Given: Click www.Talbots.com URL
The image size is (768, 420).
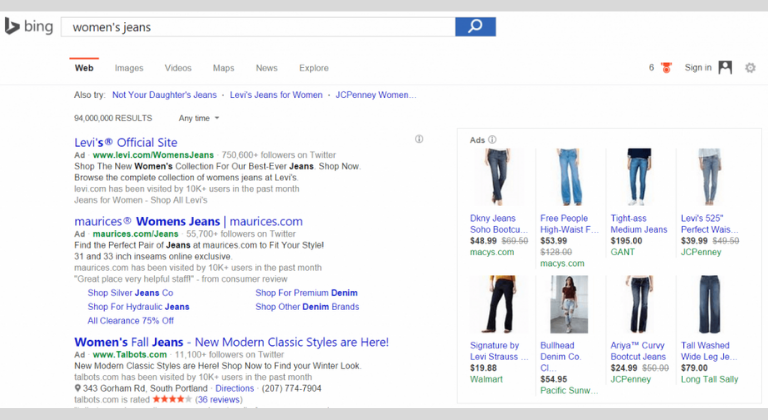Looking at the screenshot, I should pos(130,354).
